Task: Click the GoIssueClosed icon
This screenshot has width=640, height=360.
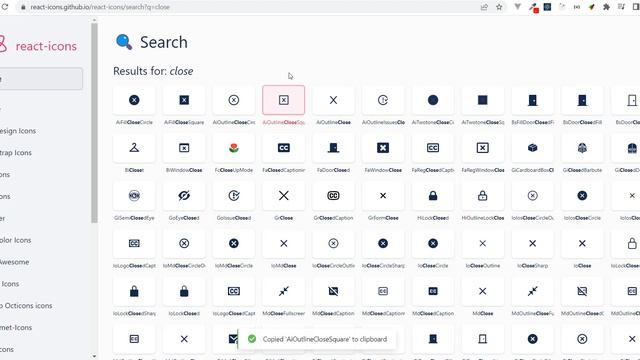Action: pos(234,196)
